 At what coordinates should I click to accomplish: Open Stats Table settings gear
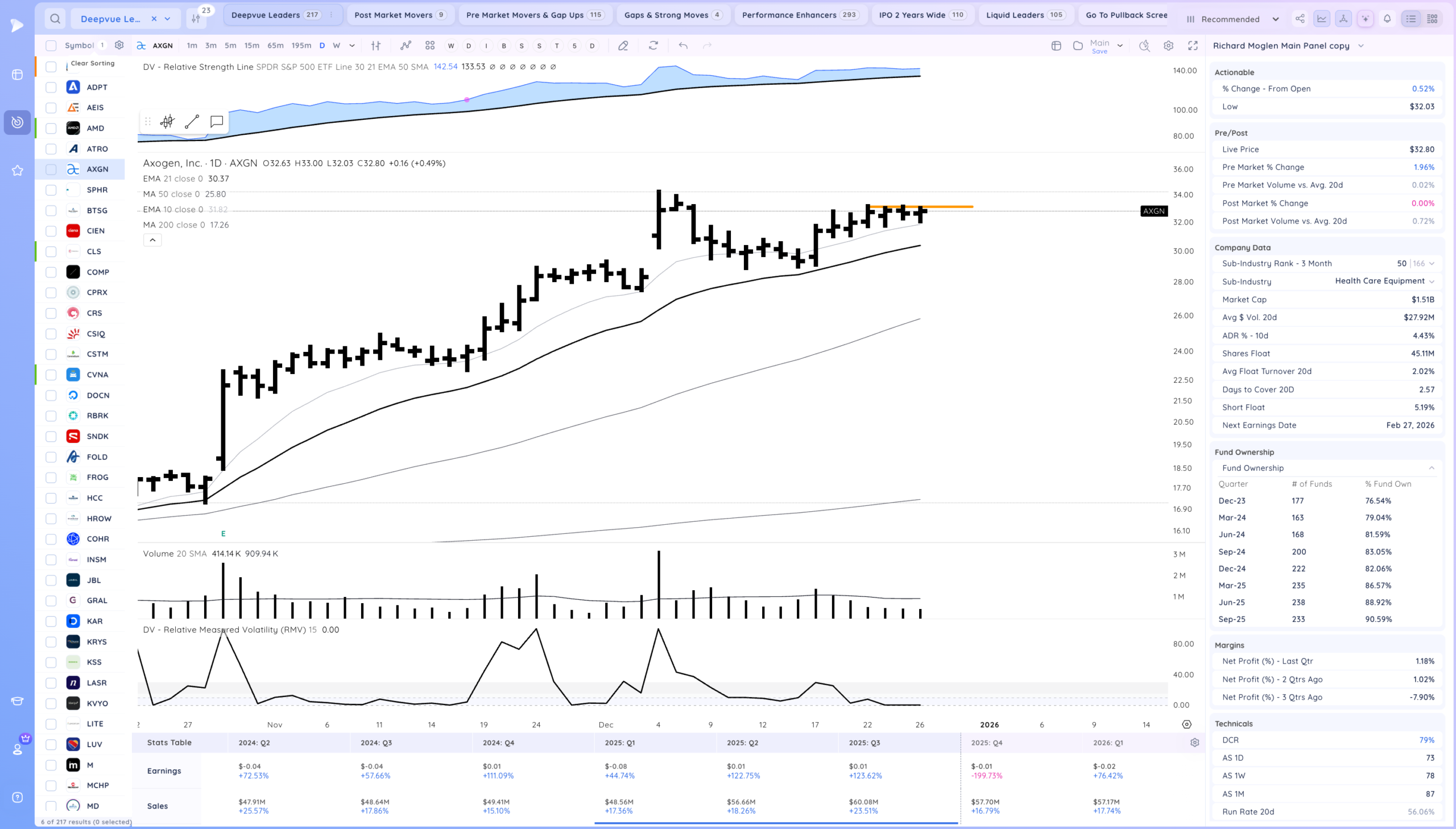tap(1194, 743)
